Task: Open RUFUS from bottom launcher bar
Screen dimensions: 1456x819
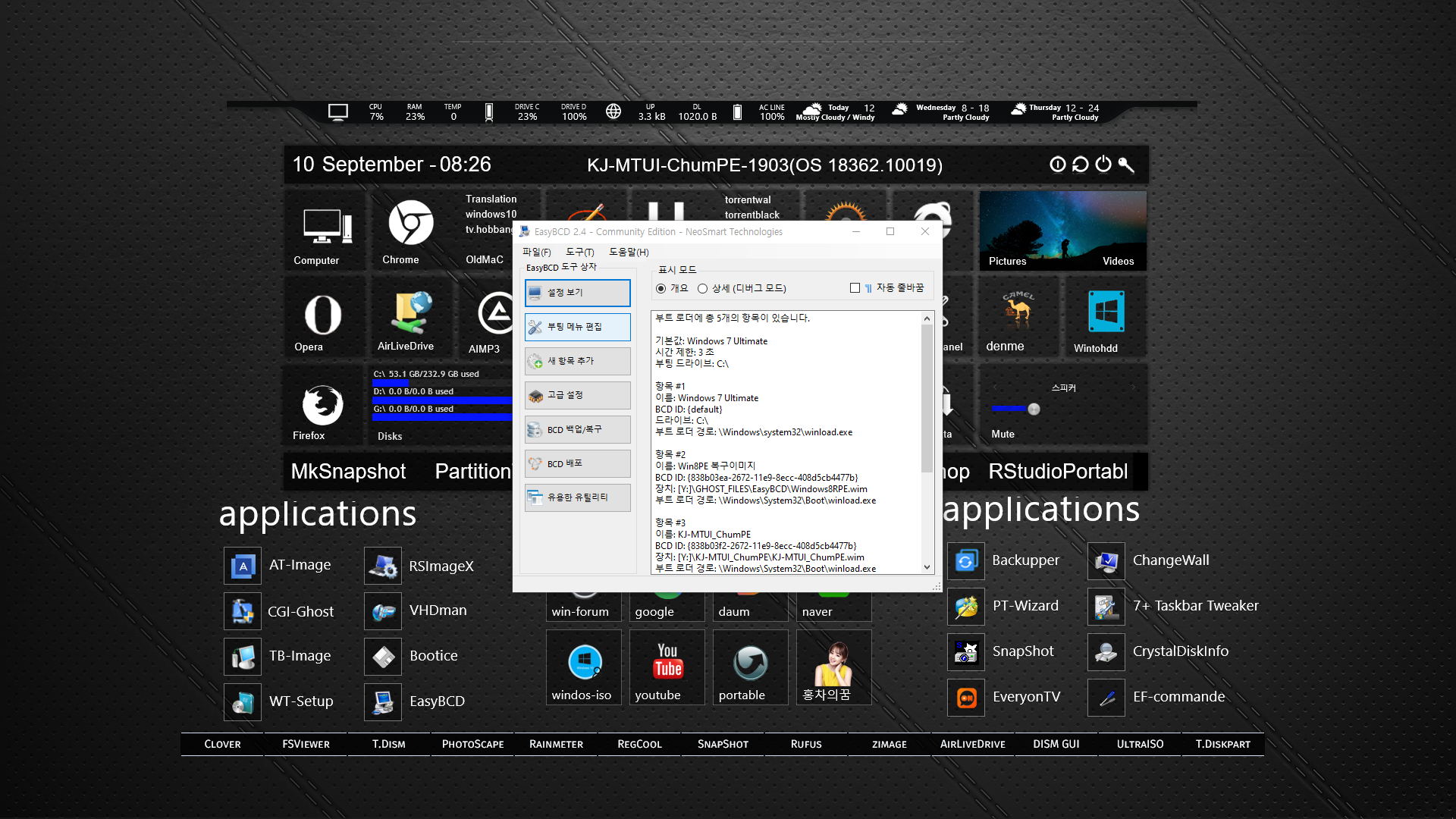Action: [x=806, y=744]
